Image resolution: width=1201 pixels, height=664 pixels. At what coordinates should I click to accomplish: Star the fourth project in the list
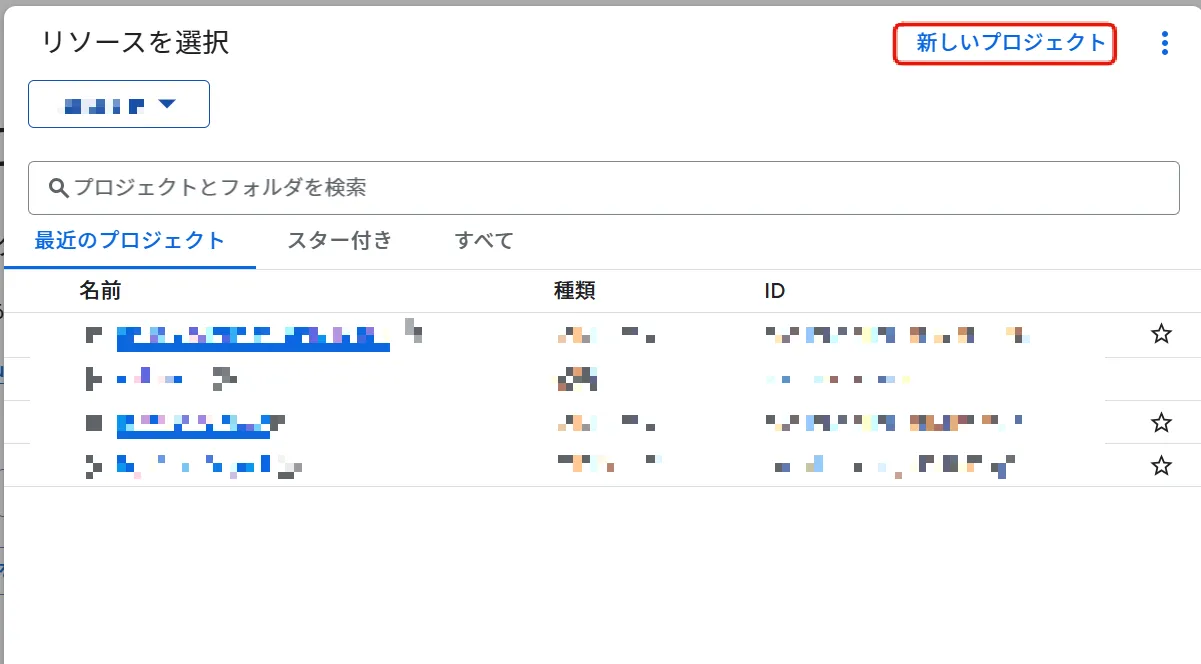(1163, 464)
